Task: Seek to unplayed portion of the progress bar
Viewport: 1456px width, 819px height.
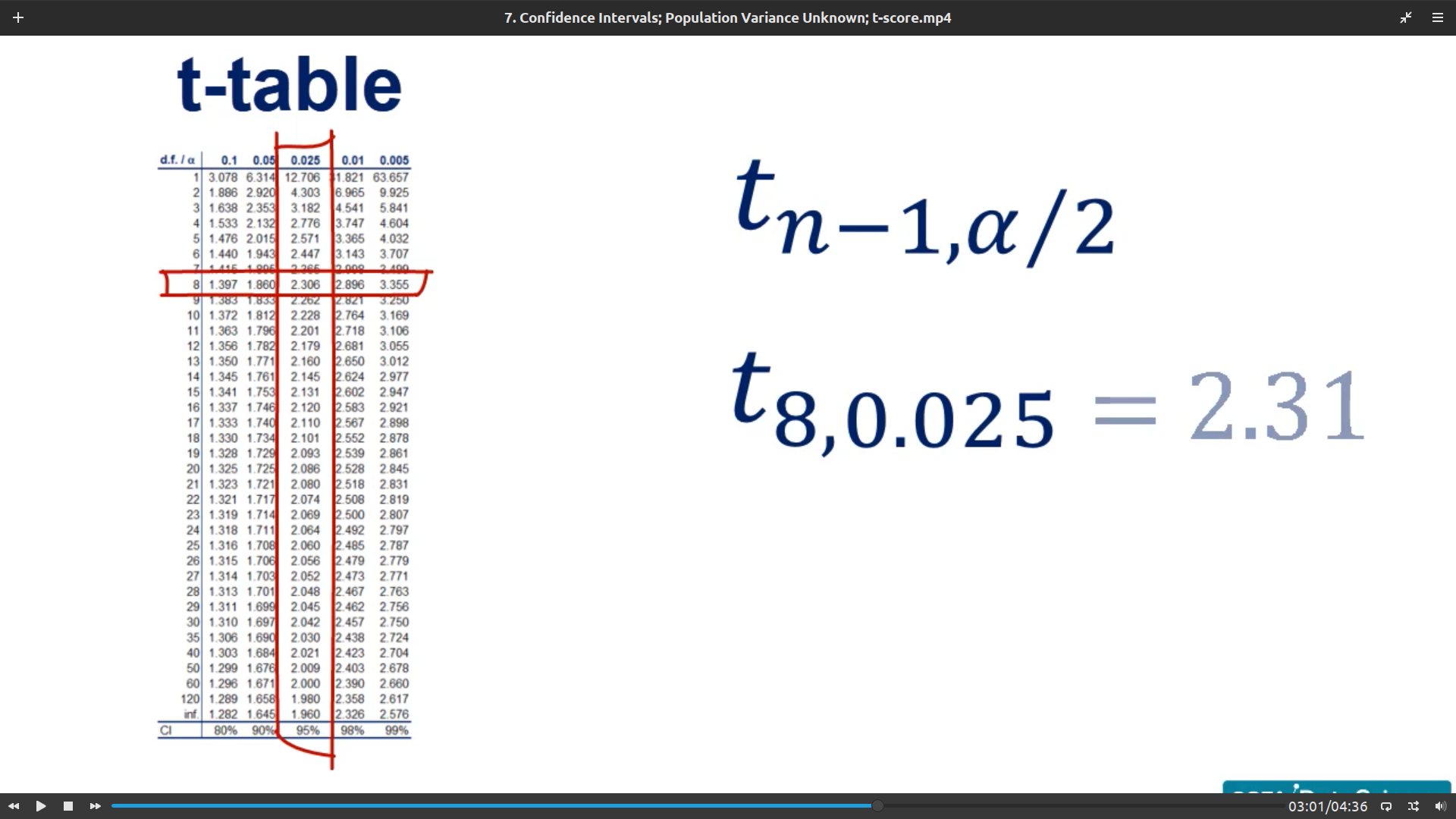Action: click(1077, 806)
